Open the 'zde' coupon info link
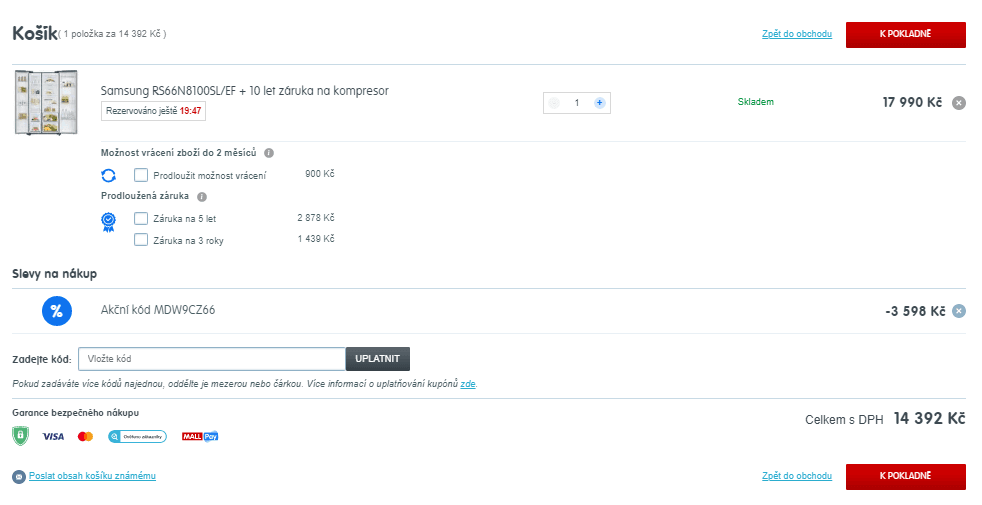 (x=468, y=384)
